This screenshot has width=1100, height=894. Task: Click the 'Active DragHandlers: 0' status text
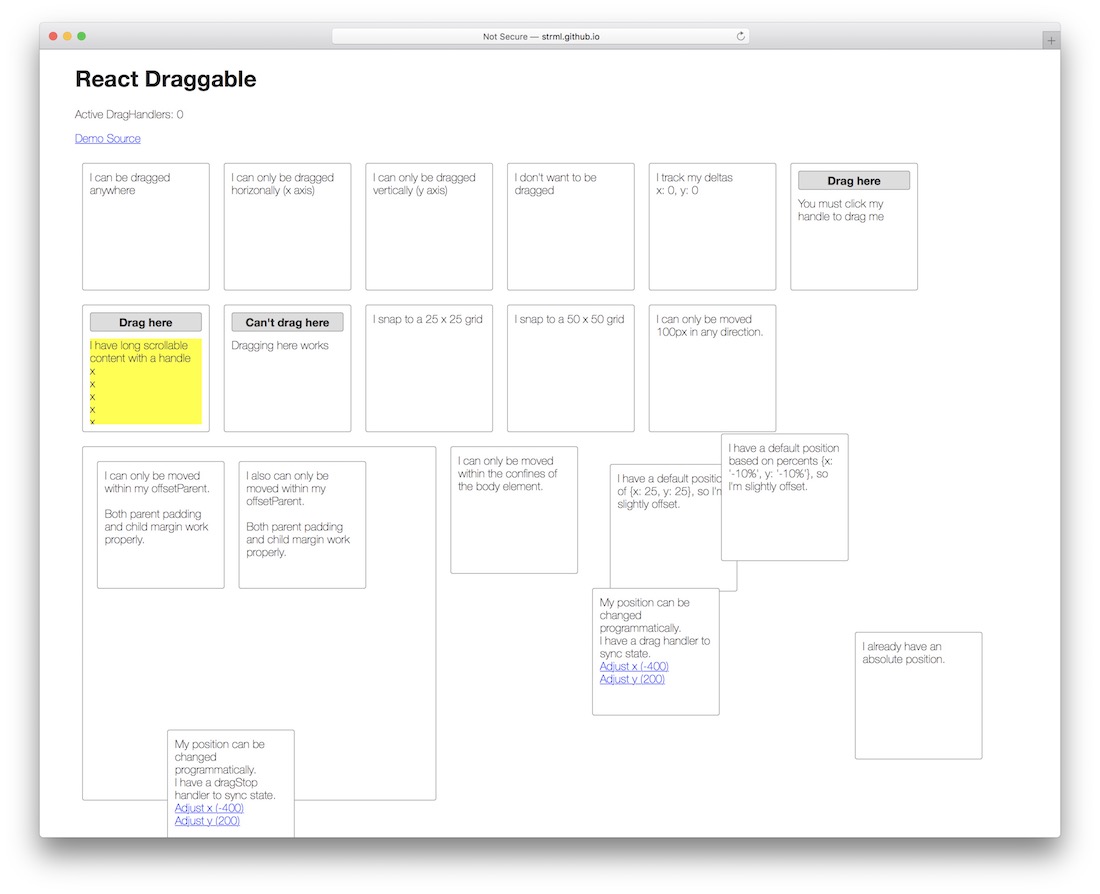tap(129, 114)
